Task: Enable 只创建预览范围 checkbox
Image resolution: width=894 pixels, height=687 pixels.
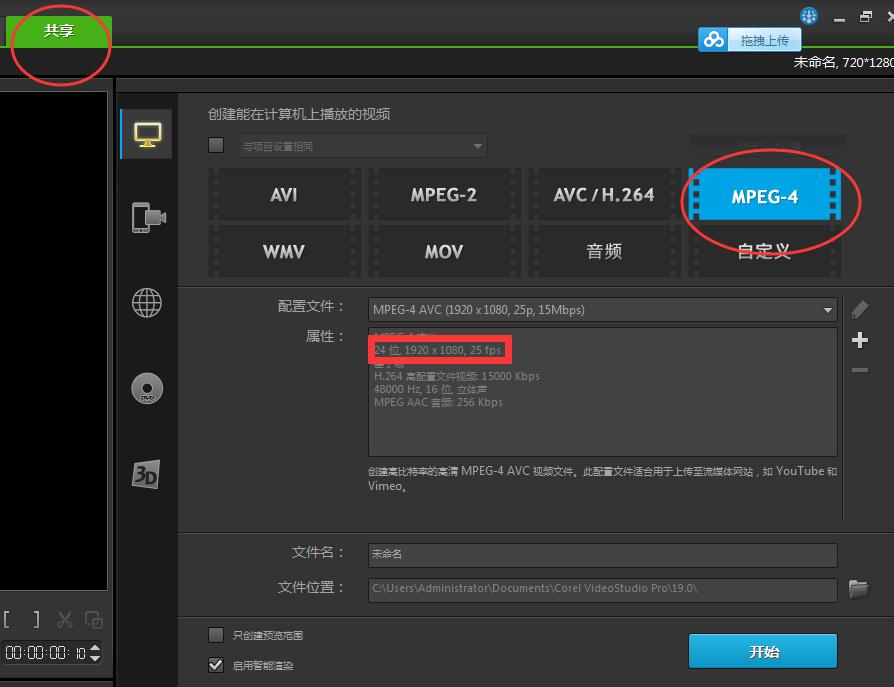Action: 216,635
